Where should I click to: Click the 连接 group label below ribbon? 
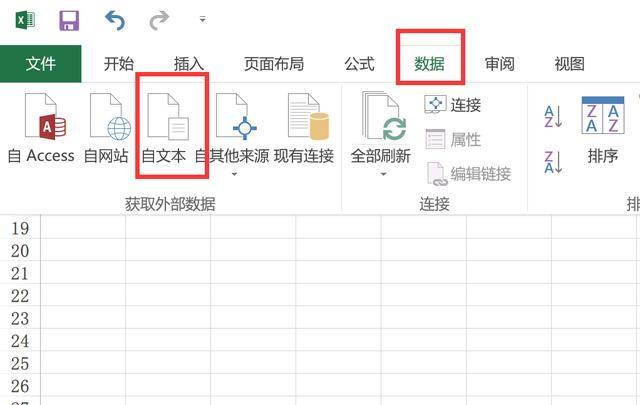pyautogui.click(x=434, y=203)
